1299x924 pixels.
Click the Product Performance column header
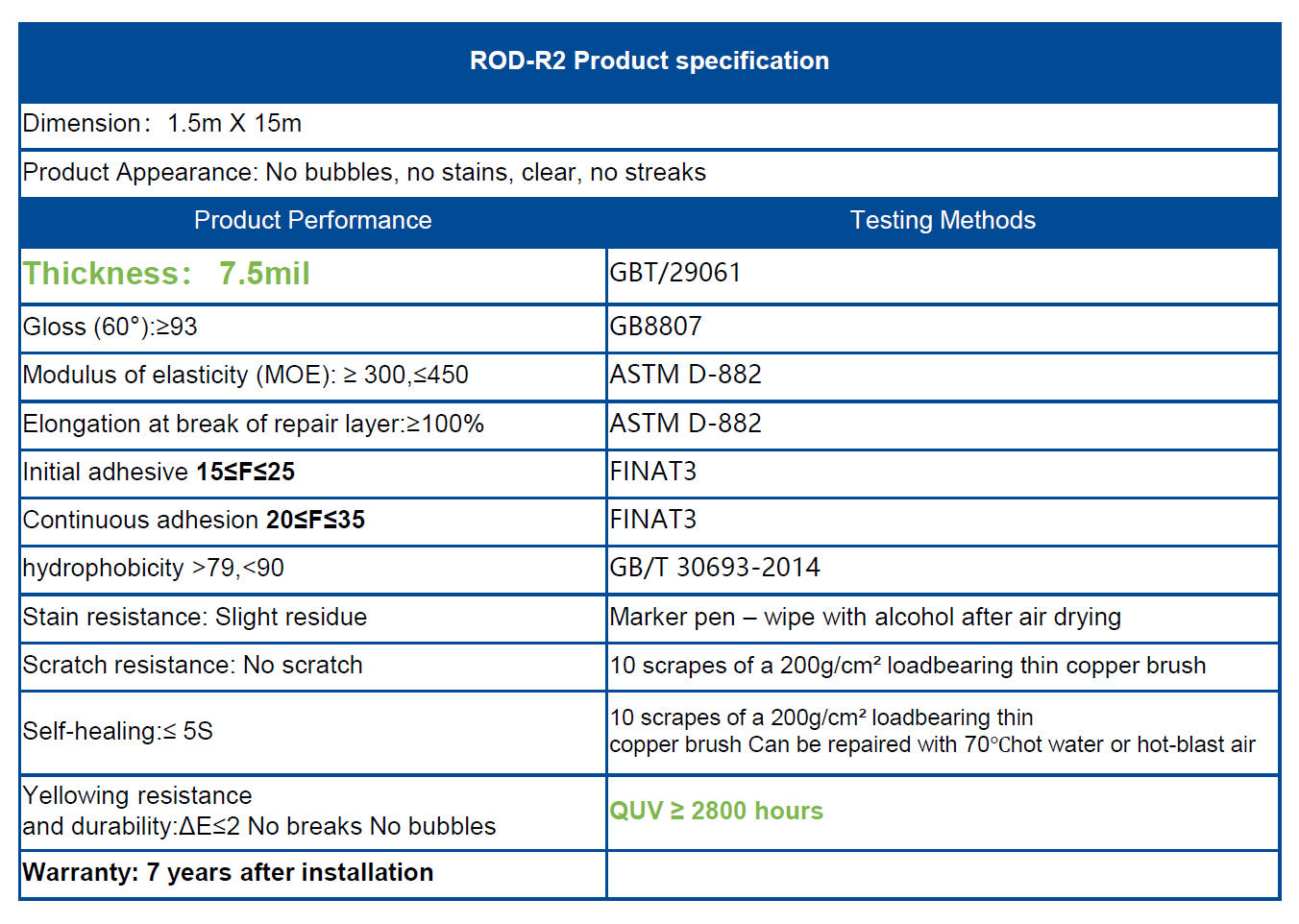tap(312, 221)
